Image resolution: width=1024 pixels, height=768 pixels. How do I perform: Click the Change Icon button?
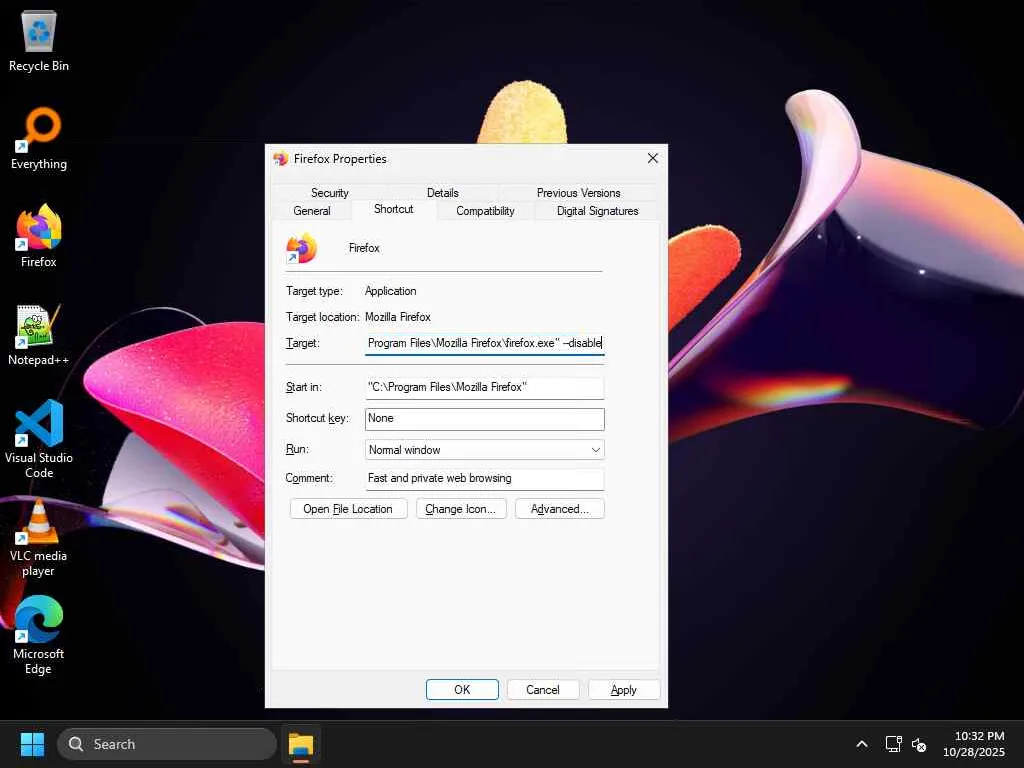coord(461,509)
